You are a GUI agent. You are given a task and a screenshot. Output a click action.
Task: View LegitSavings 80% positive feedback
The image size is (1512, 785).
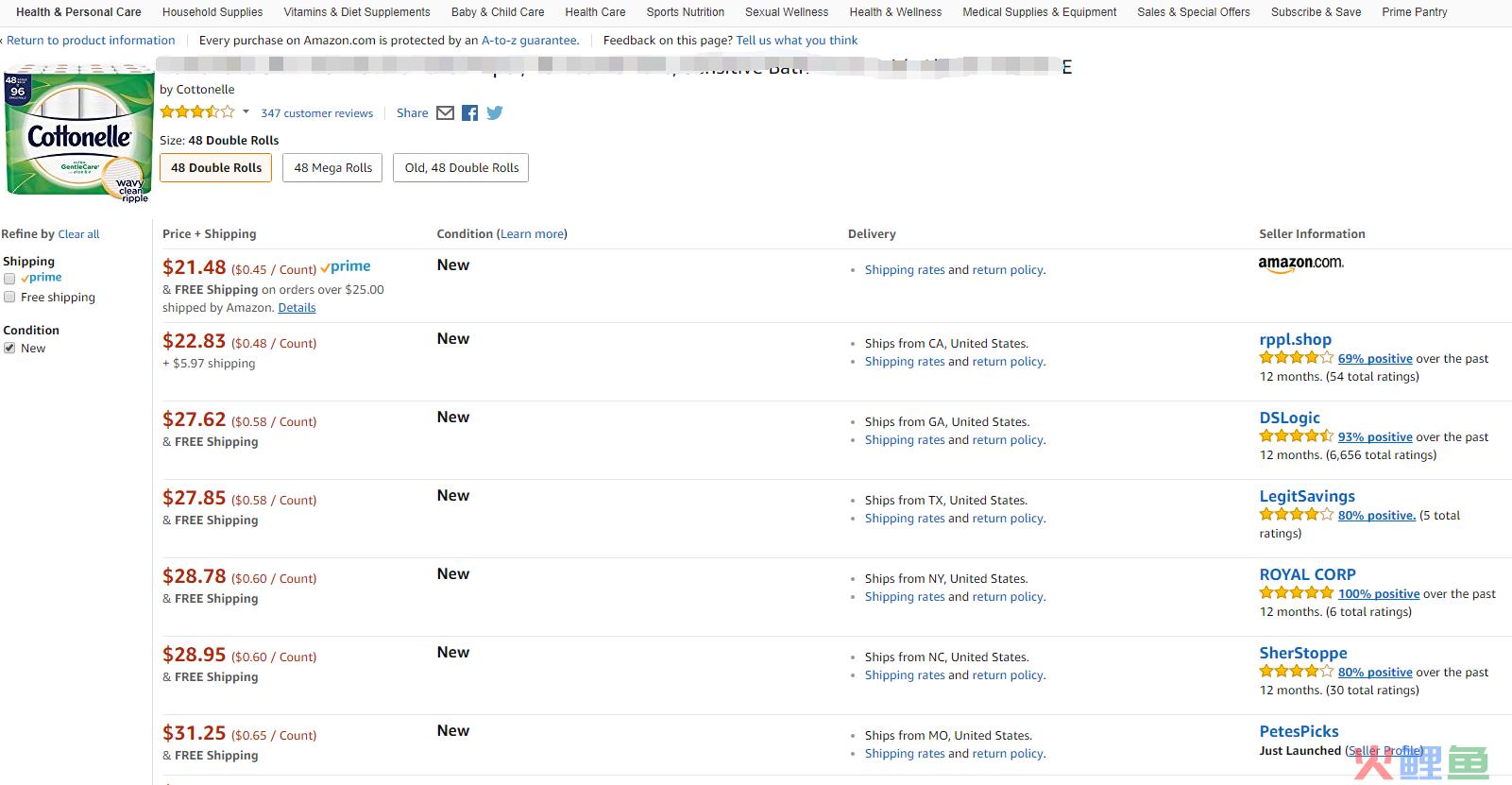point(1377,516)
